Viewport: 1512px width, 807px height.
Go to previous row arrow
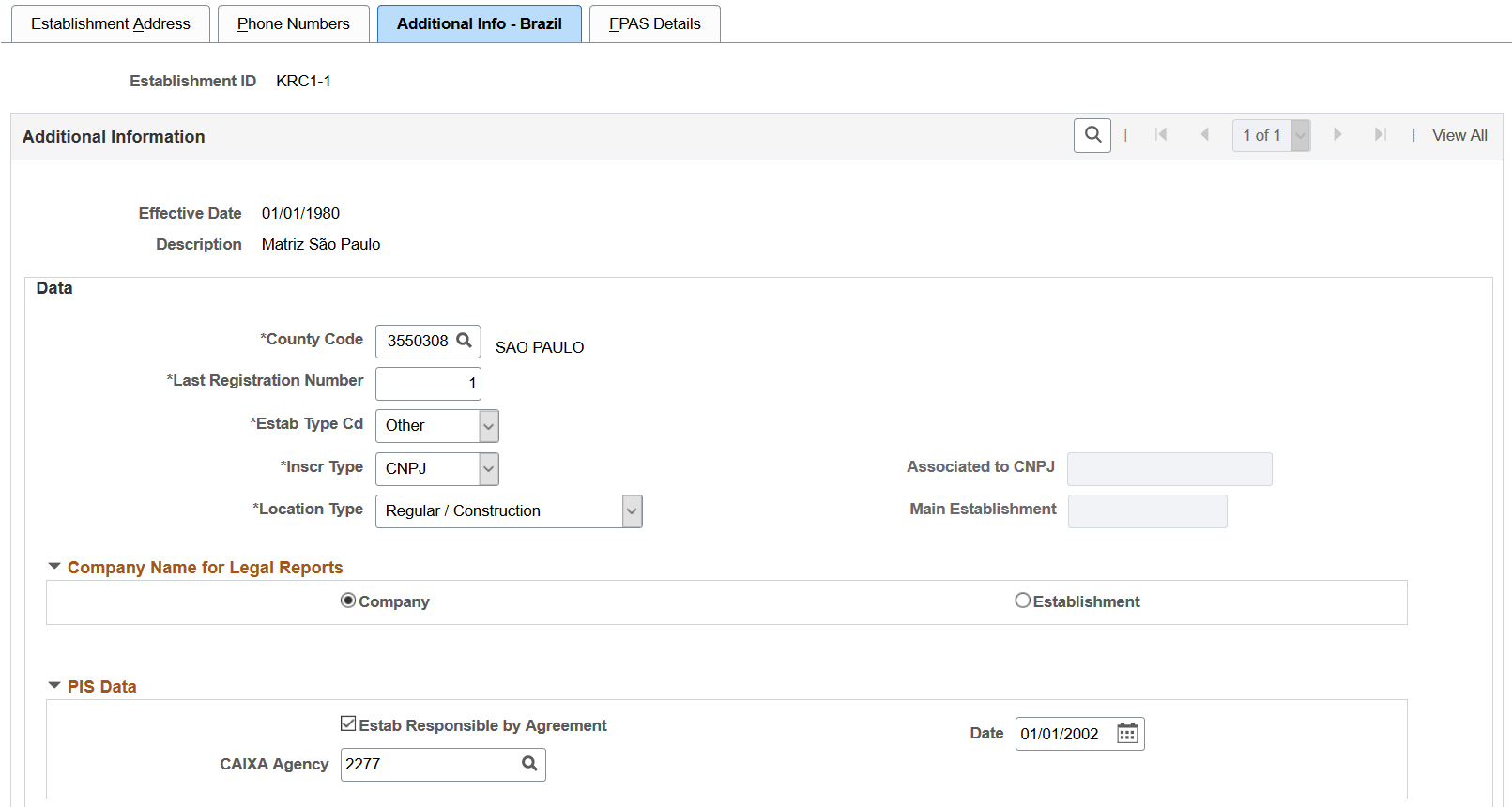(x=1205, y=135)
